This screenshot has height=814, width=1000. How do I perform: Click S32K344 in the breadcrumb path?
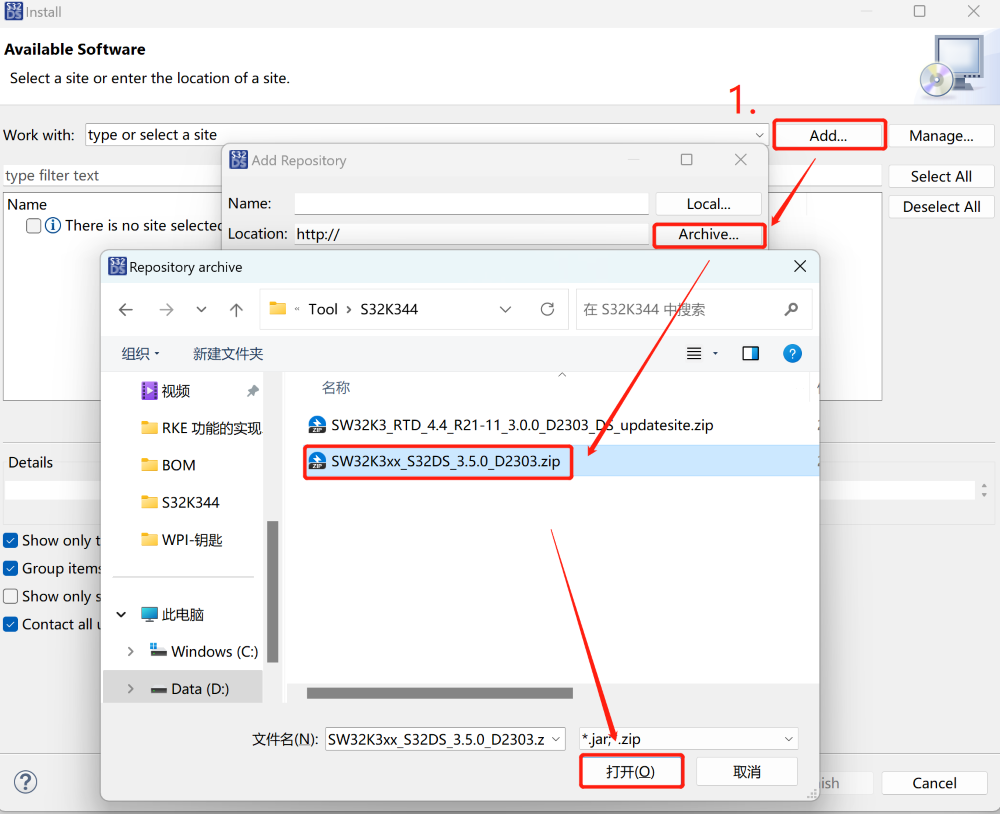[389, 309]
